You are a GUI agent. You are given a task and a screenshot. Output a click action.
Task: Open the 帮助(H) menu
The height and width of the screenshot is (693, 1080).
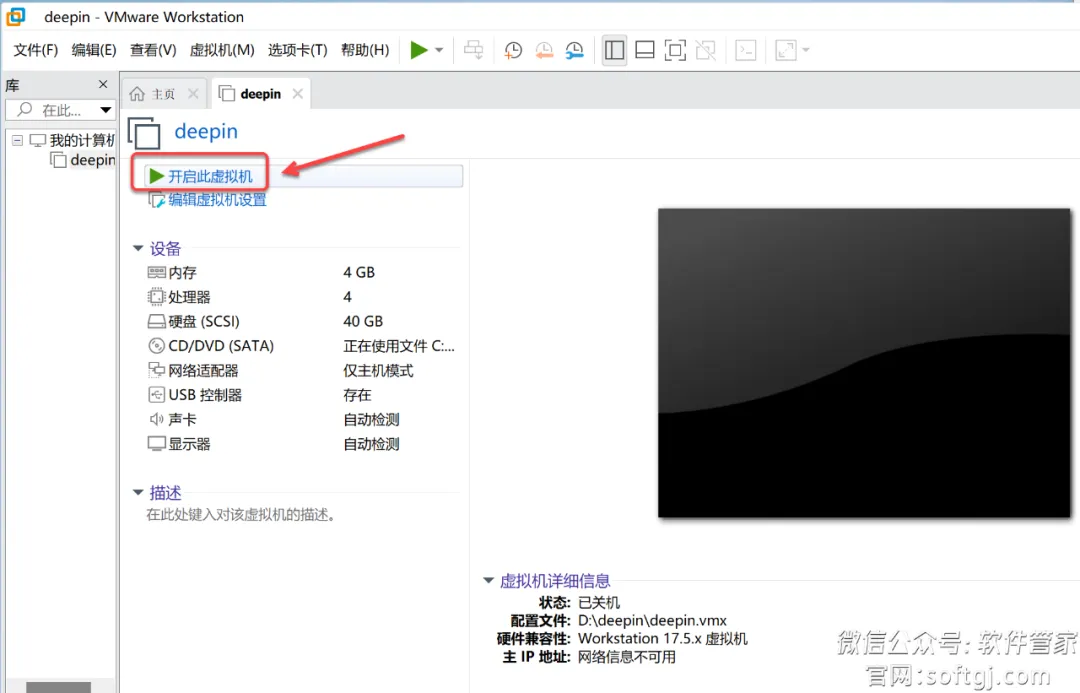coord(365,50)
